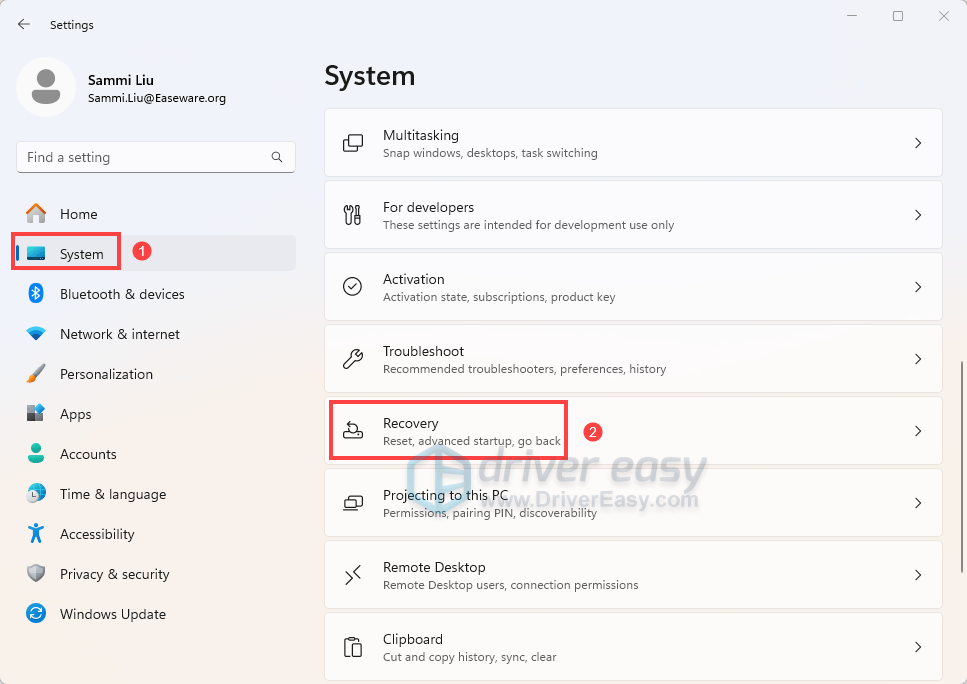Open Clipboard via its icon

point(353,646)
